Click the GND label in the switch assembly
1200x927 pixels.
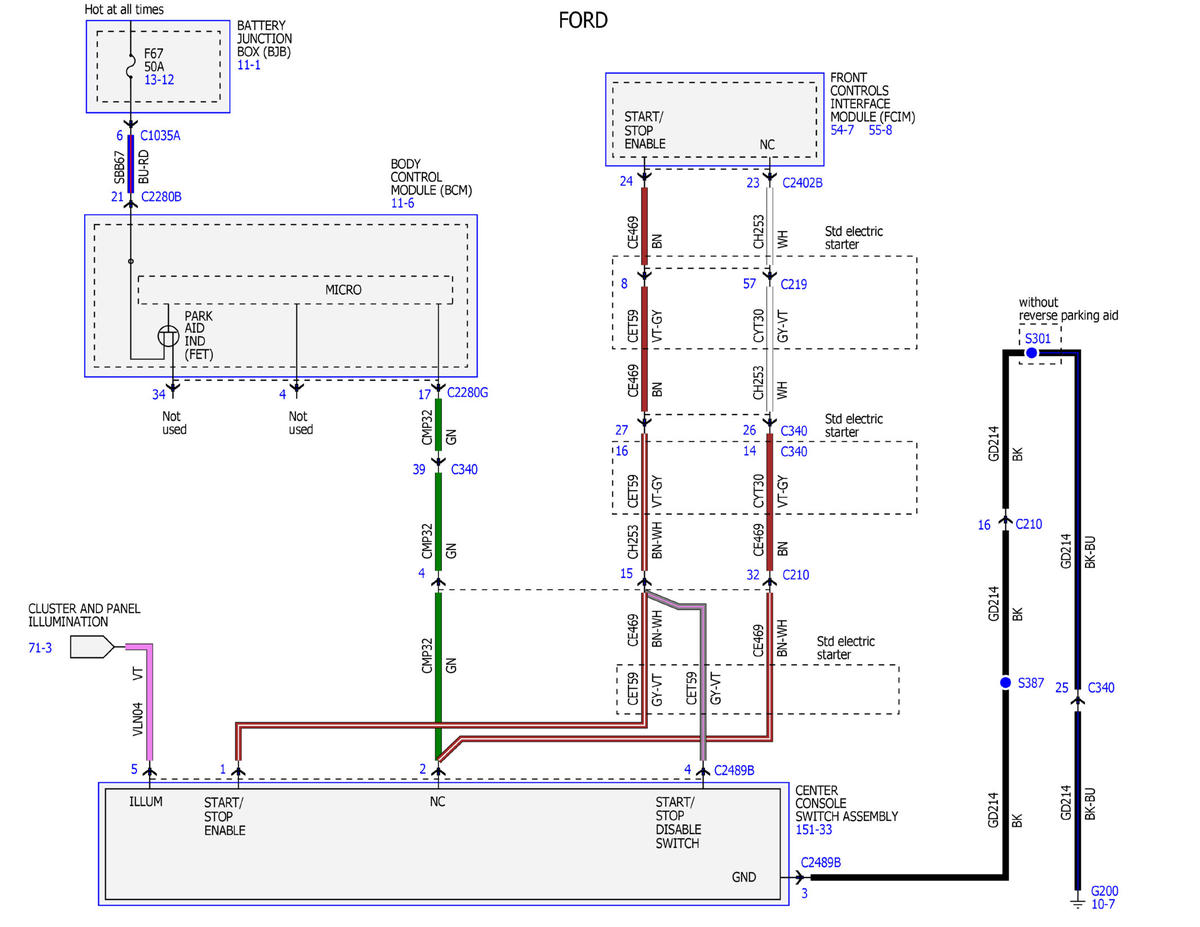744,877
